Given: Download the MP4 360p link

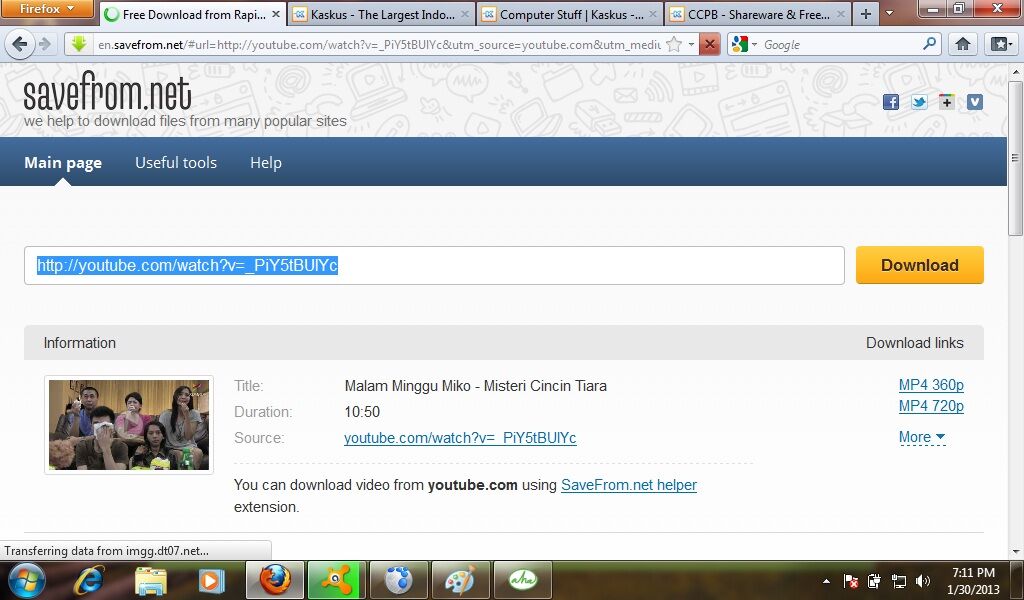Looking at the screenshot, I should 931,385.
